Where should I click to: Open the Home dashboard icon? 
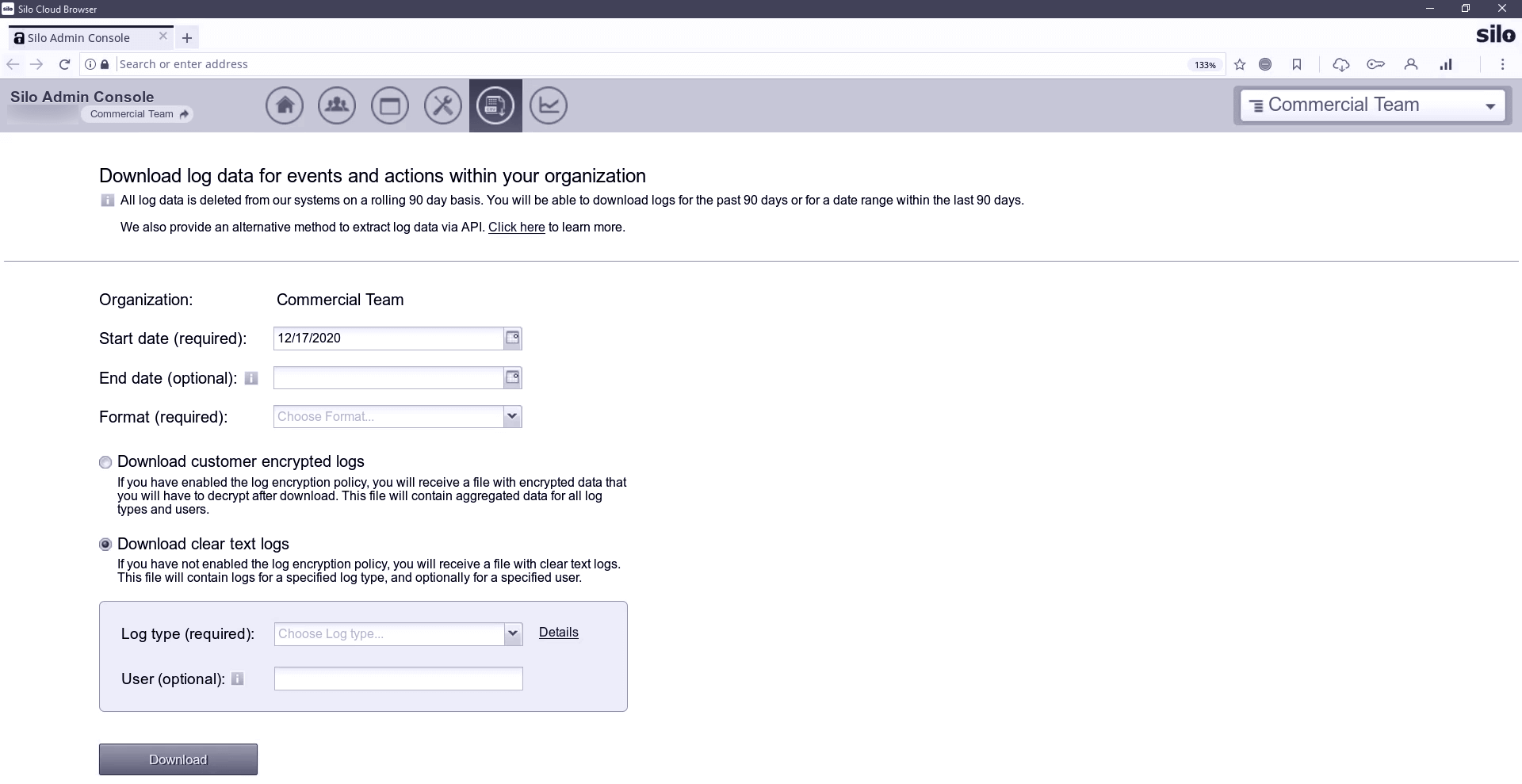tap(285, 105)
